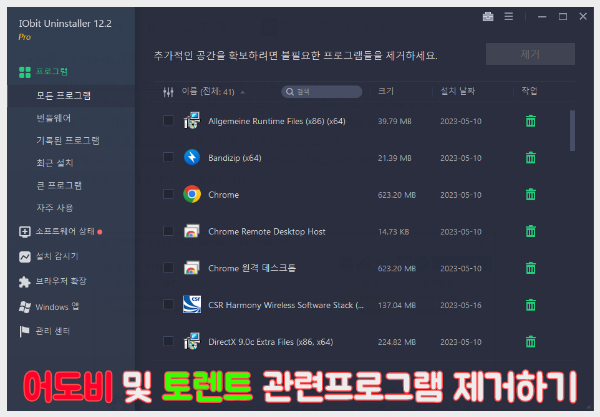Uninstall Allgemeine Runtime Files via trash icon
This screenshot has height=417, width=600.
tap(530, 121)
